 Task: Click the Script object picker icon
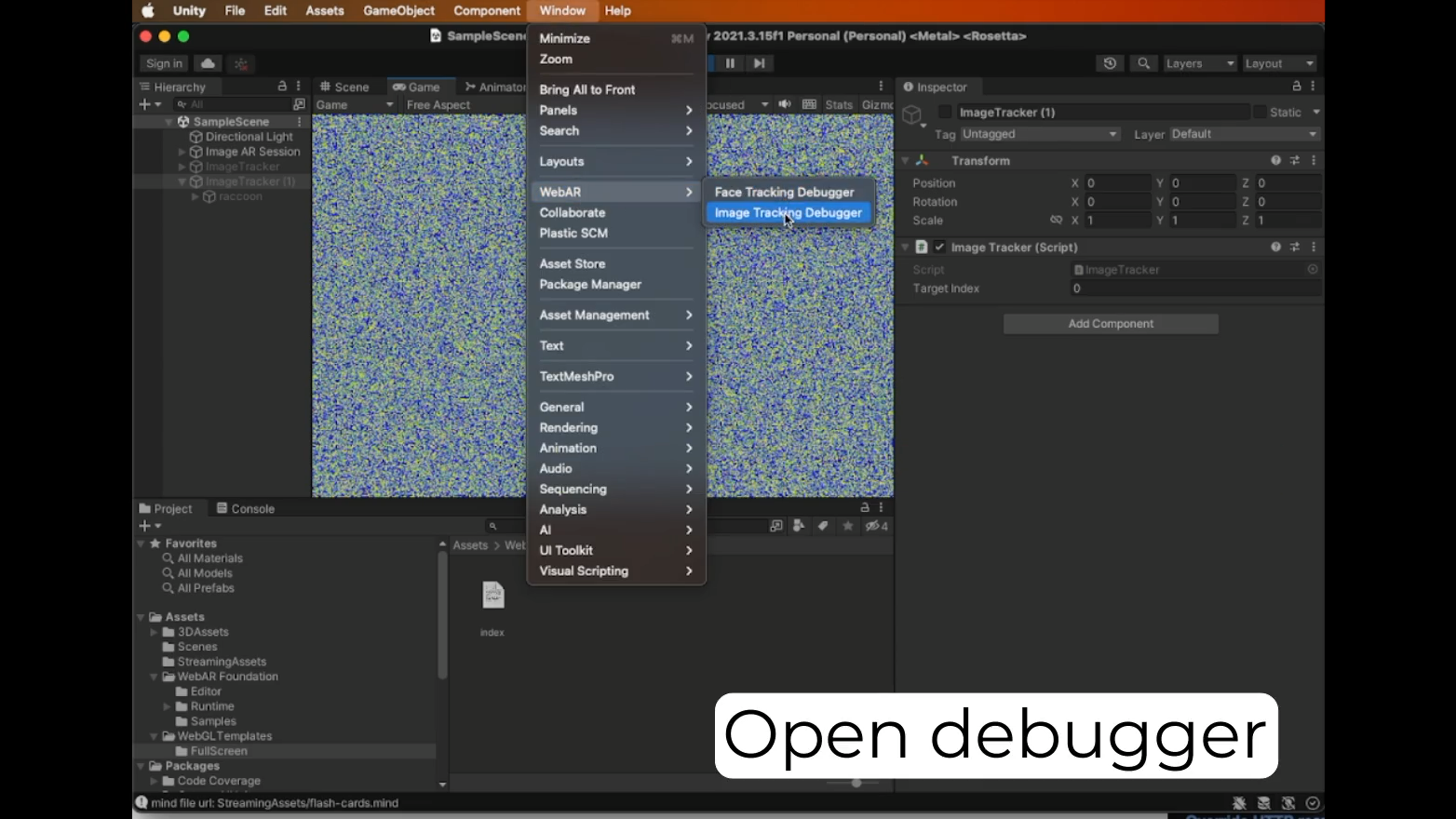pyautogui.click(x=1313, y=269)
